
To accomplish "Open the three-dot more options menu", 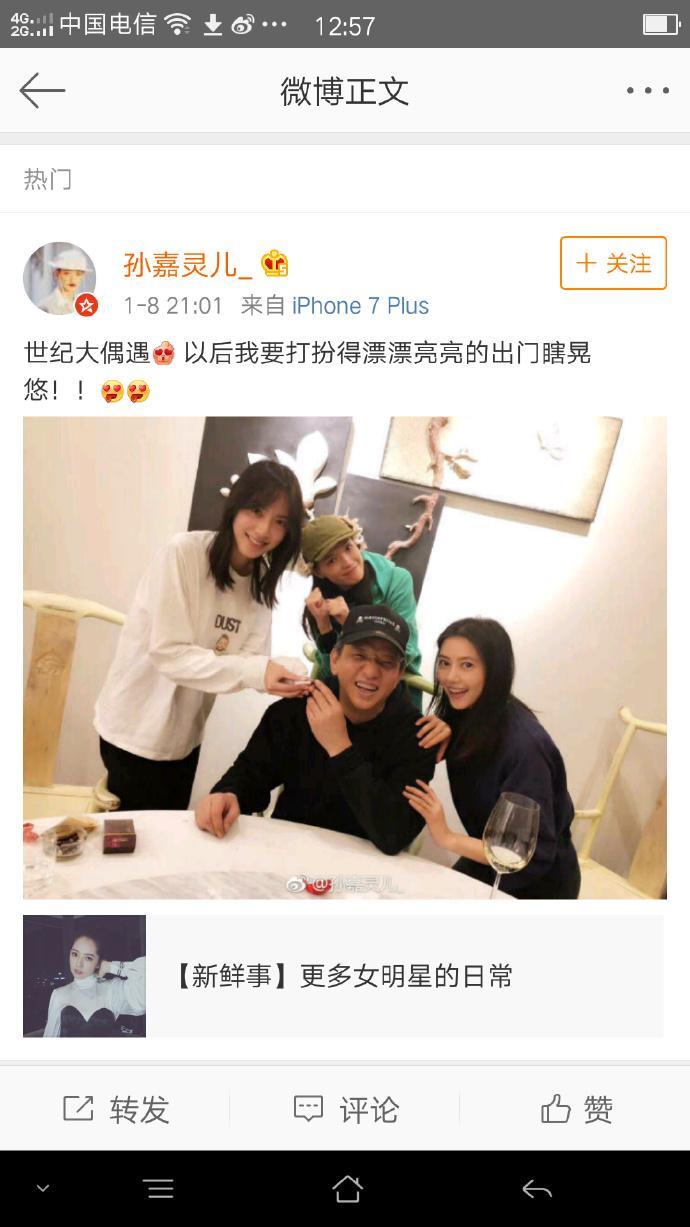I will pyautogui.click(x=647, y=91).
